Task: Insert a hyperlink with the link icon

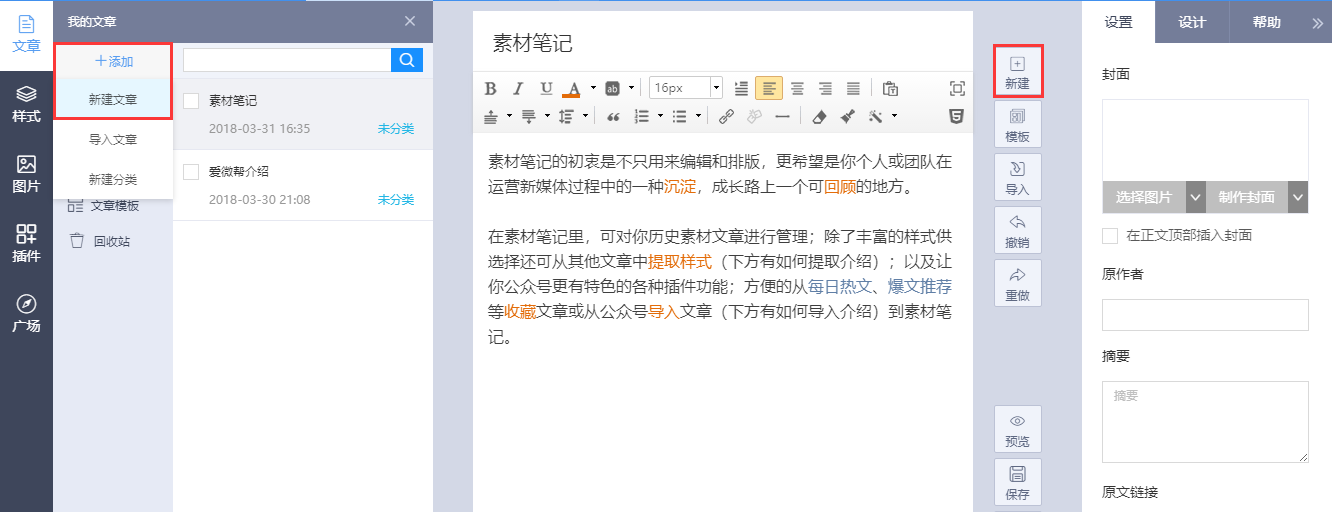Action: pyautogui.click(x=726, y=116)
